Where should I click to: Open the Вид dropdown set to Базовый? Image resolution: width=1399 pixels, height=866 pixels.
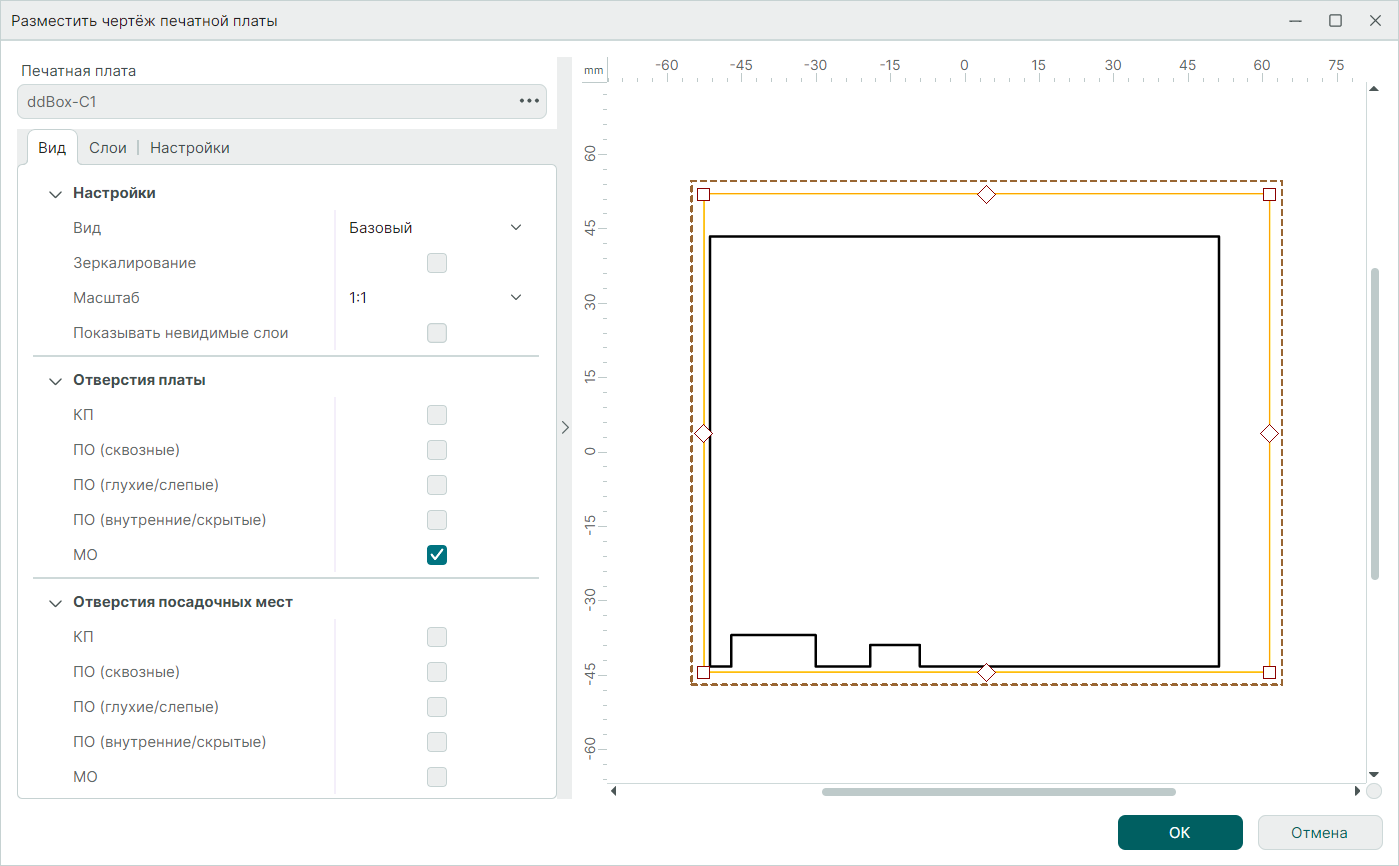click(435, 228)
